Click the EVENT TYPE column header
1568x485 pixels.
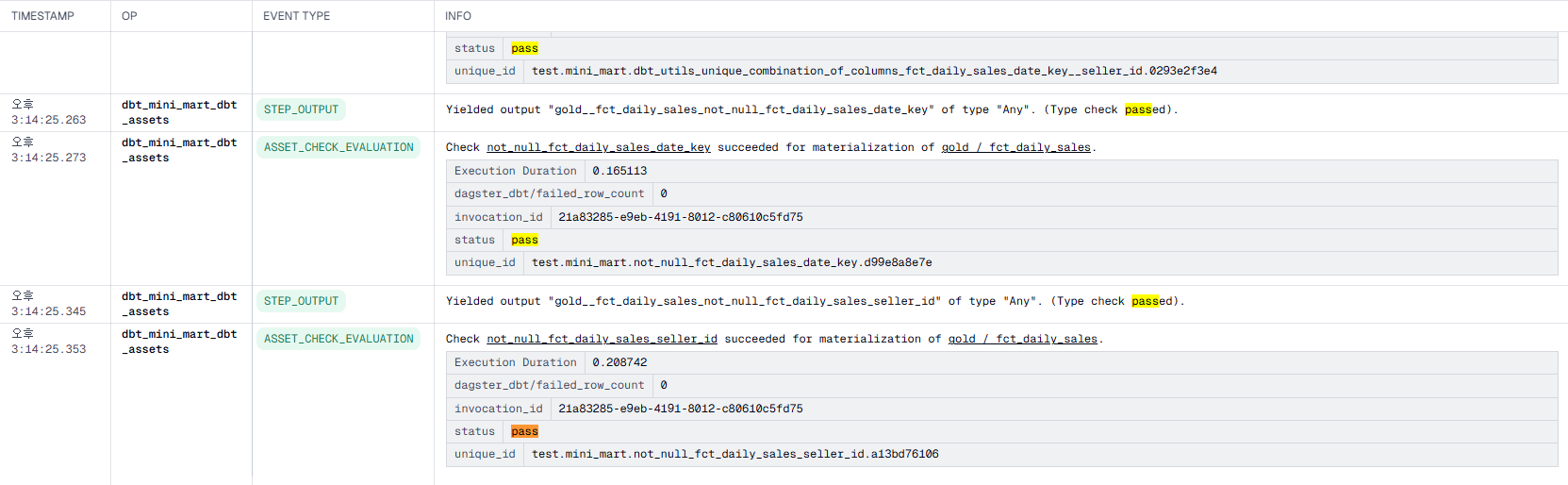(296, 16)
